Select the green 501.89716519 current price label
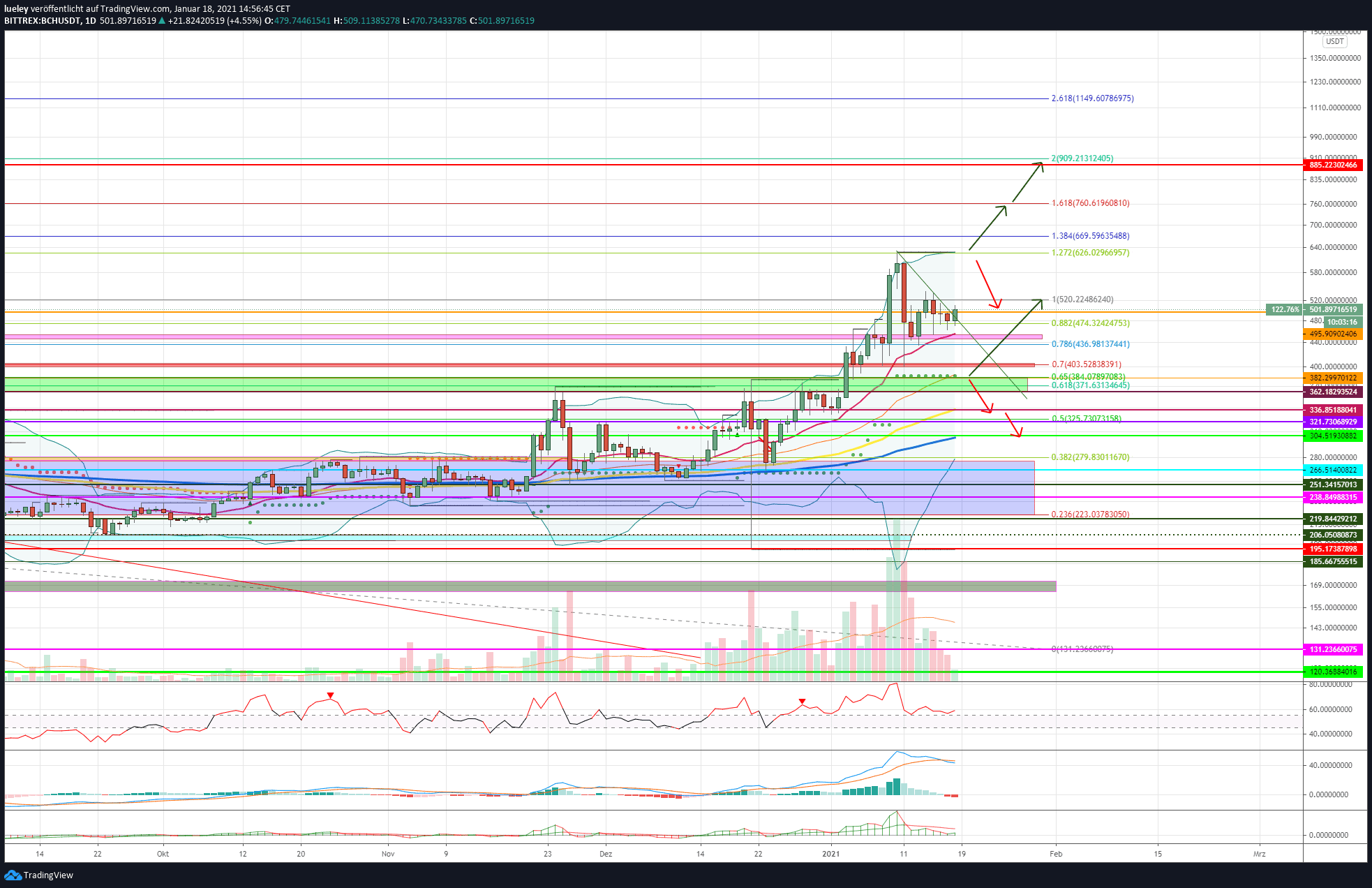Viewport: 1372px width, 888px height. click(x=1333, y=310)
